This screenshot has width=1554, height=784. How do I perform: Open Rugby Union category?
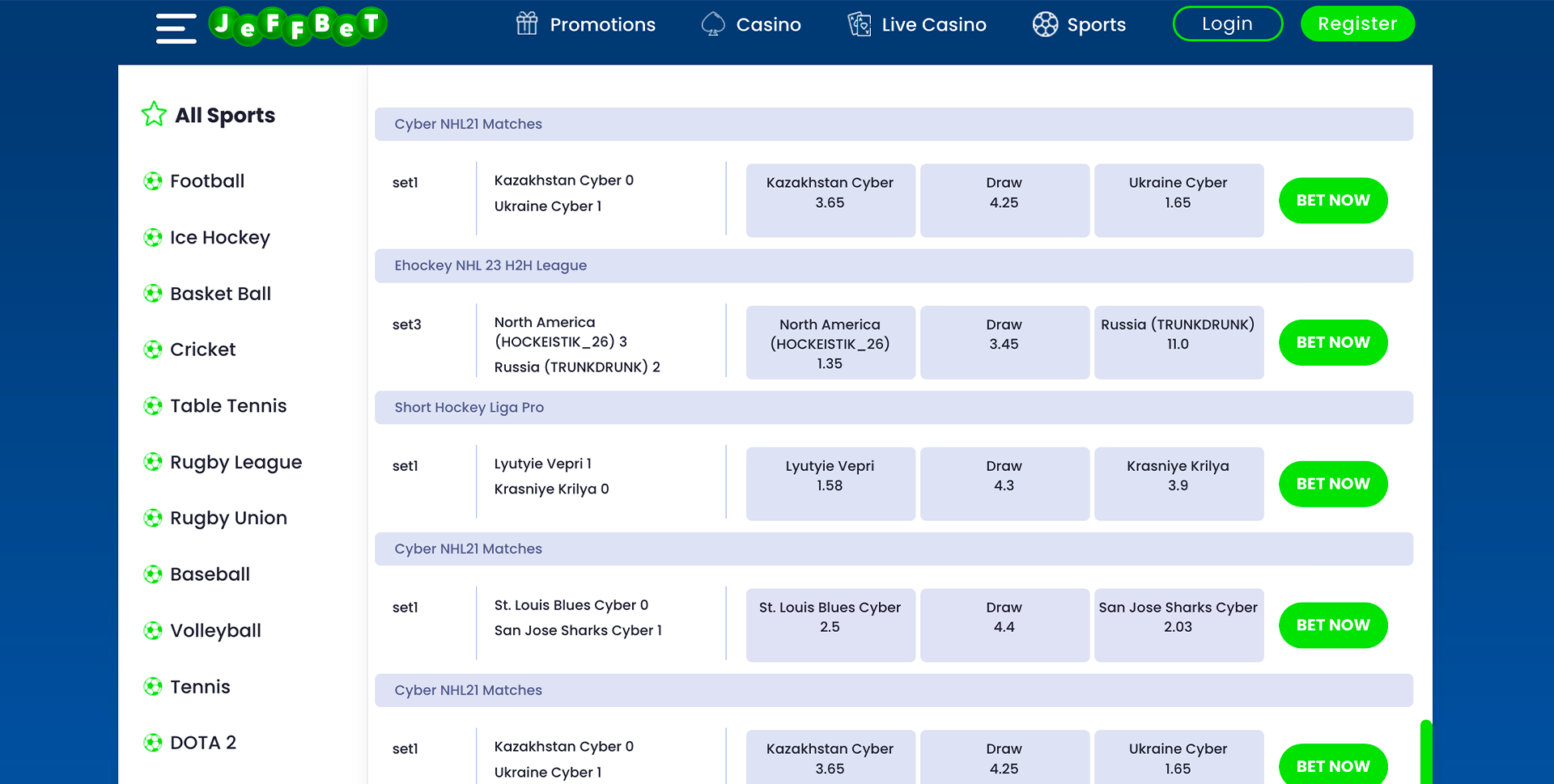228,519
